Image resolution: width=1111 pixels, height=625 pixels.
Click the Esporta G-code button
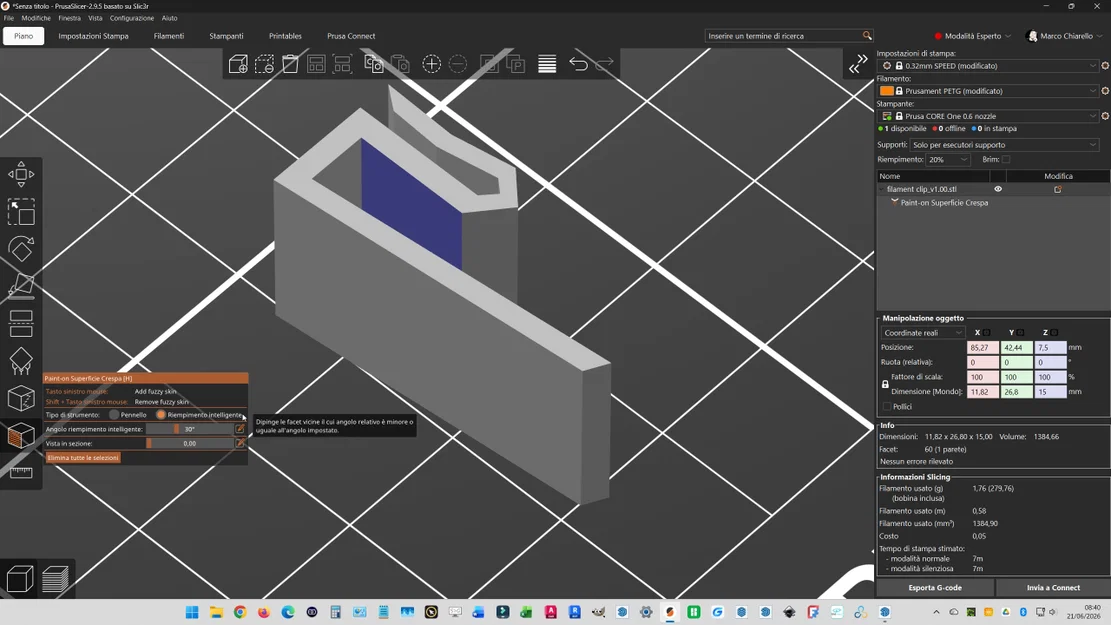[x=935, y=587]
